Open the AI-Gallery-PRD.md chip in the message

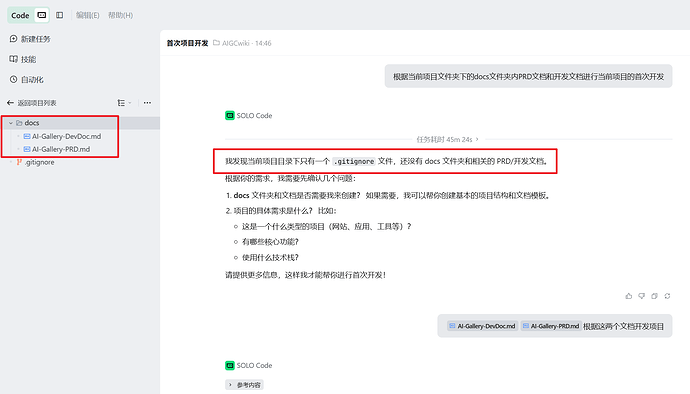551,326
